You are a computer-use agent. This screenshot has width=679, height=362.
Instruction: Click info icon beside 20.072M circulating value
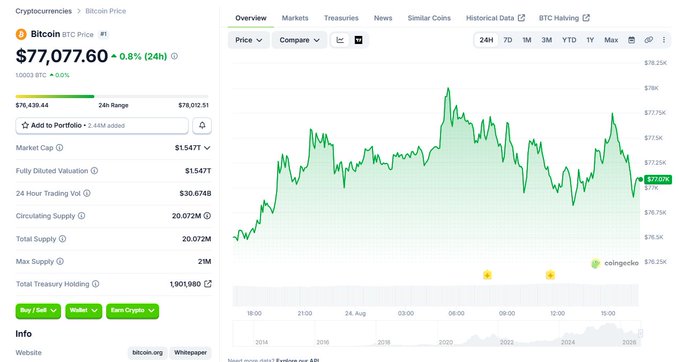(207, 216)
